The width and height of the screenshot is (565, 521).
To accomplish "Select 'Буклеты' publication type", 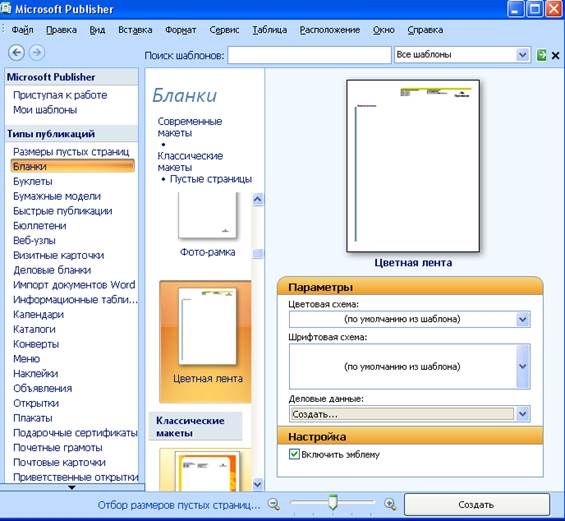I will pos(32,181).
